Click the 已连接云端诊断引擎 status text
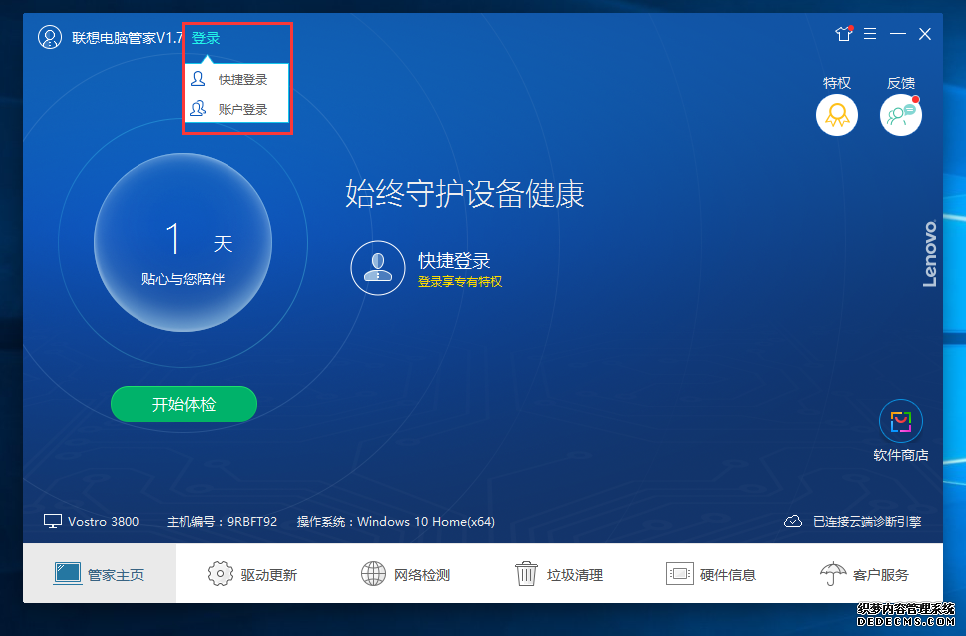966x636 pixels. click(x=867, y=521)
